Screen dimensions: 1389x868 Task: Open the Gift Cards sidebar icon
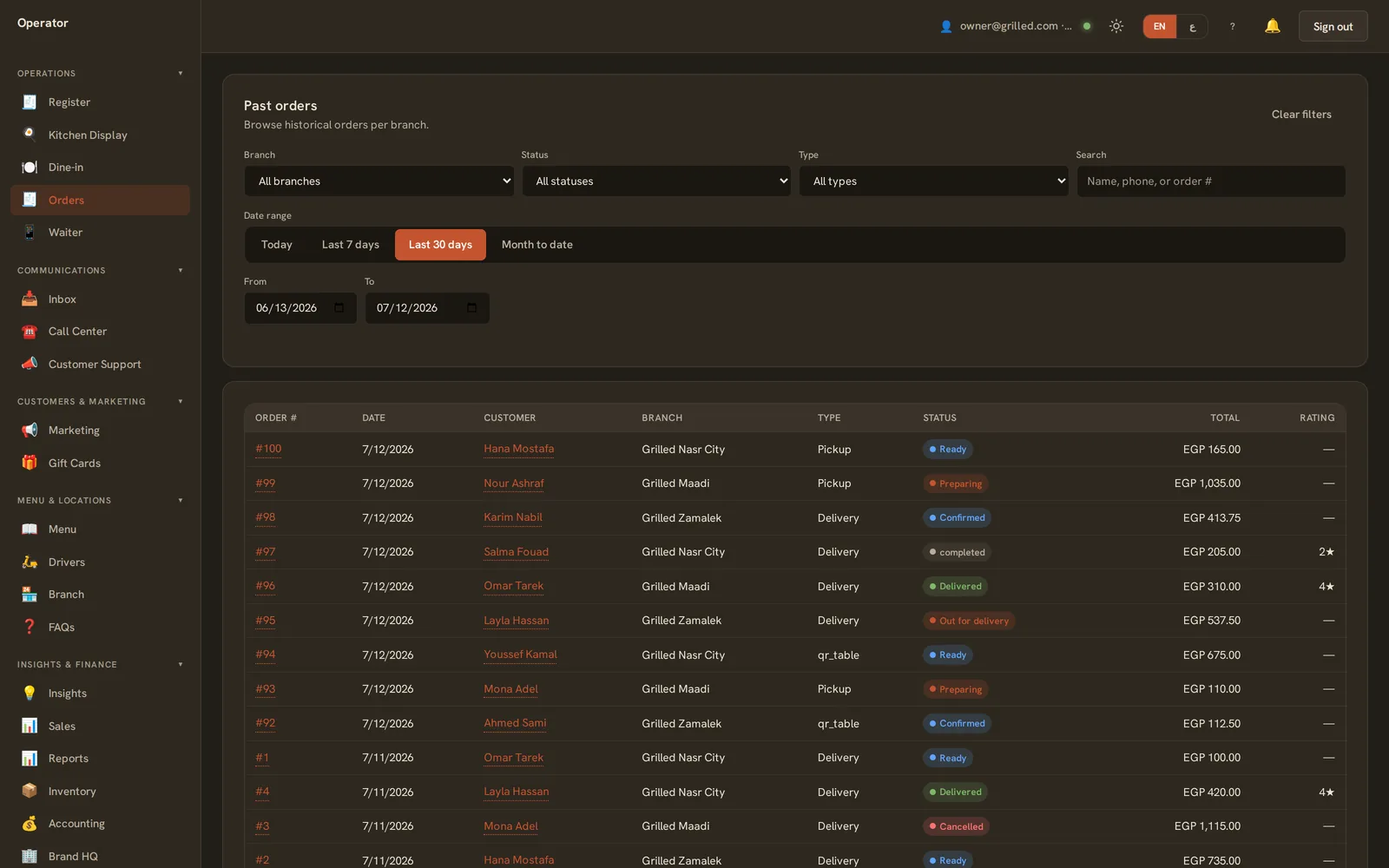point(30,463)
